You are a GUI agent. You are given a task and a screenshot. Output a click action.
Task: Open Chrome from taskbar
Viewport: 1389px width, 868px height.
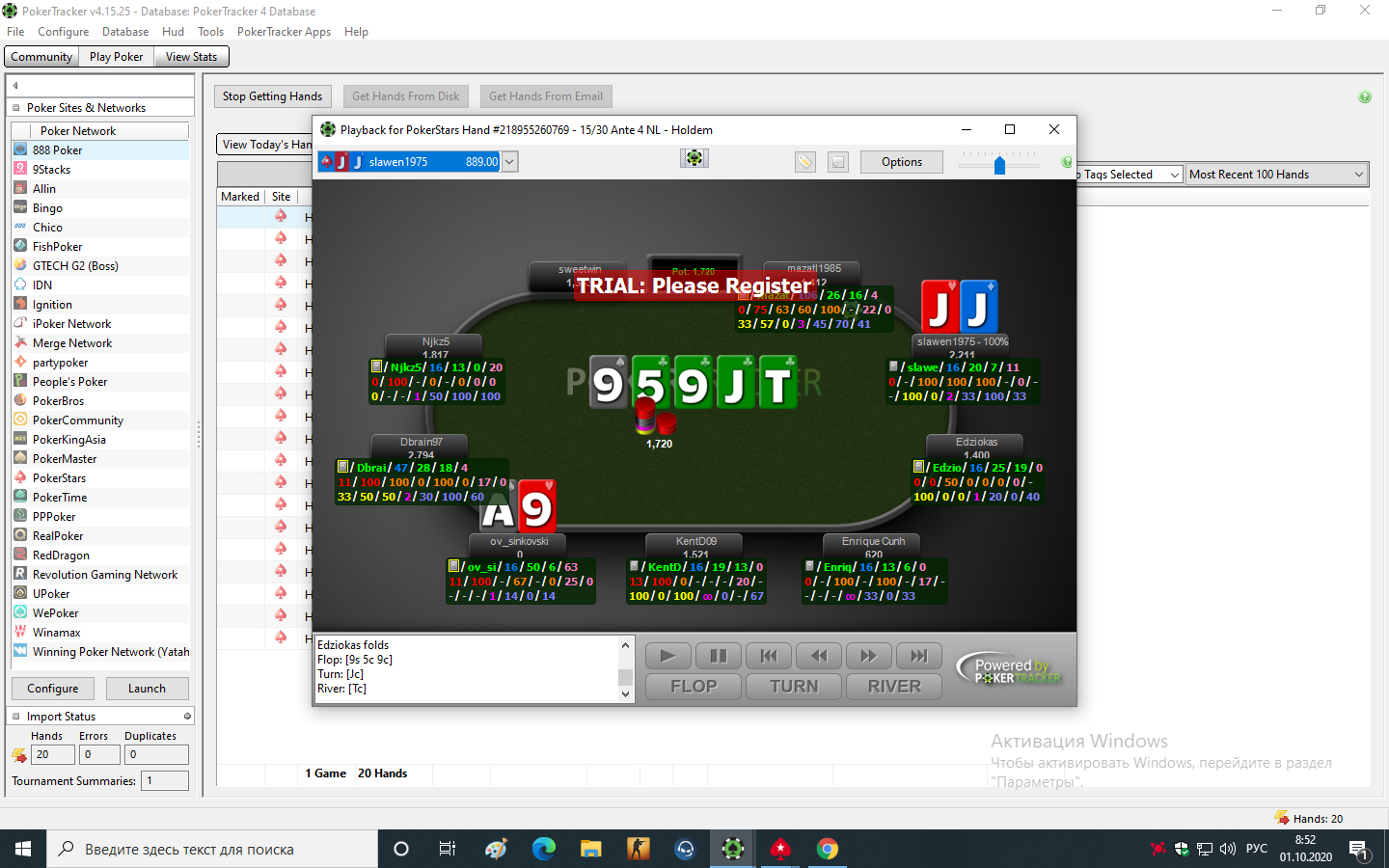(x=828, y=849)
